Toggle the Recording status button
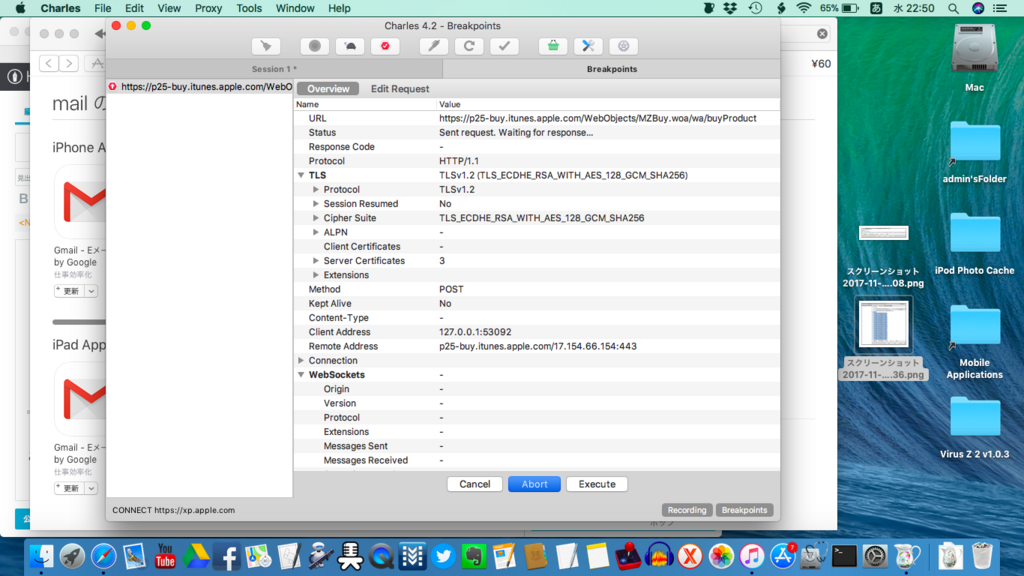 coord(687,510)
